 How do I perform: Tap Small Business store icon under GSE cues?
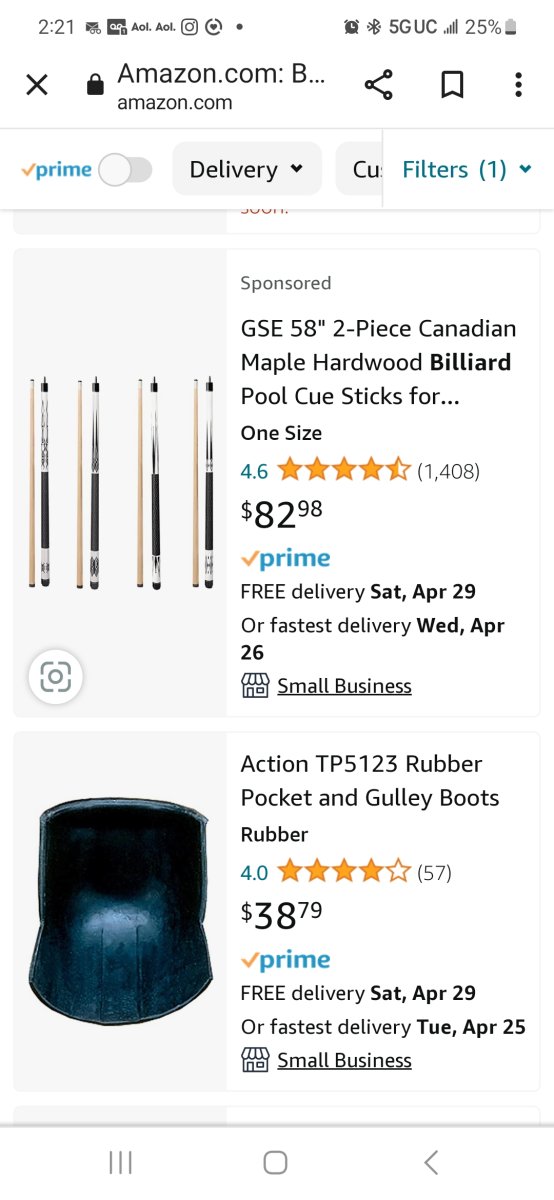(255, 686)
